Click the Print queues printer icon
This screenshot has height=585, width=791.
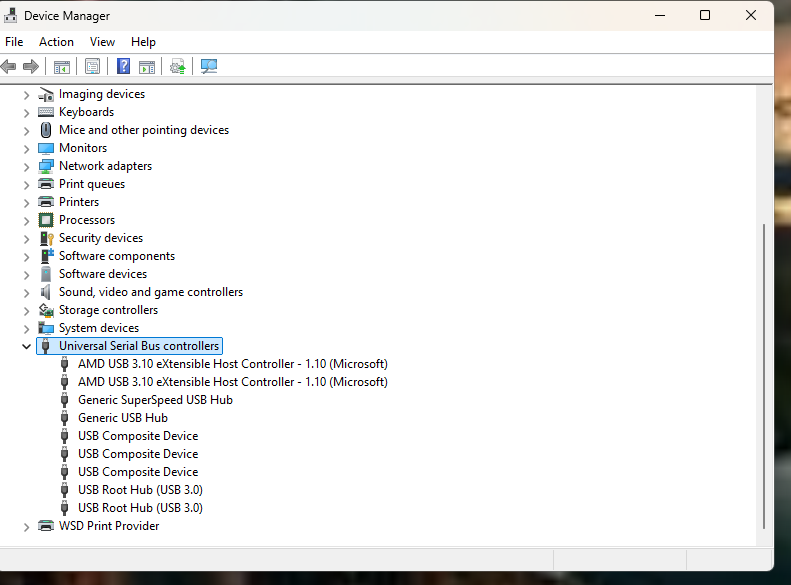point(46,184)
